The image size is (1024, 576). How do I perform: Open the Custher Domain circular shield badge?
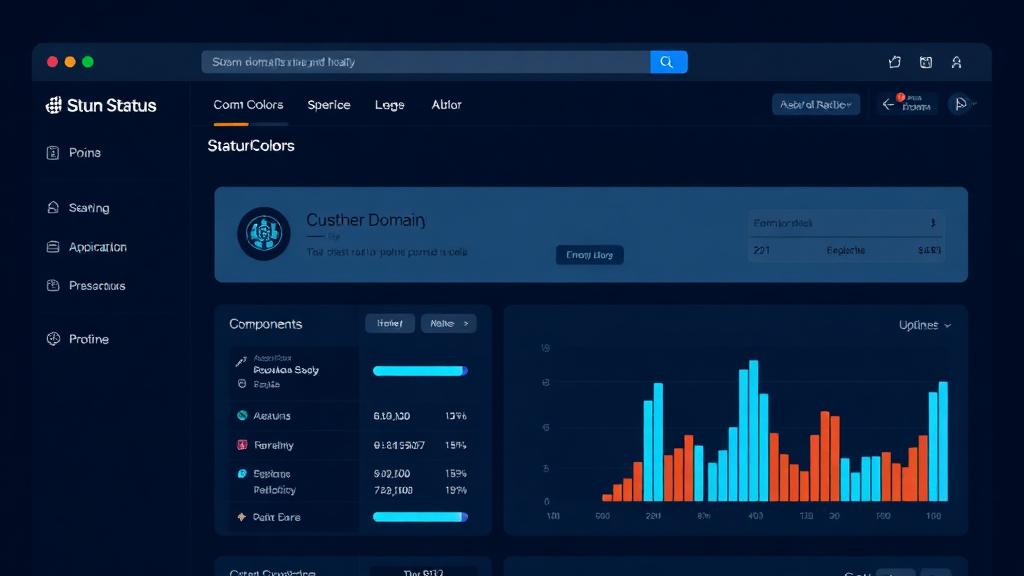pyautogui.click(x=263, y=234)
